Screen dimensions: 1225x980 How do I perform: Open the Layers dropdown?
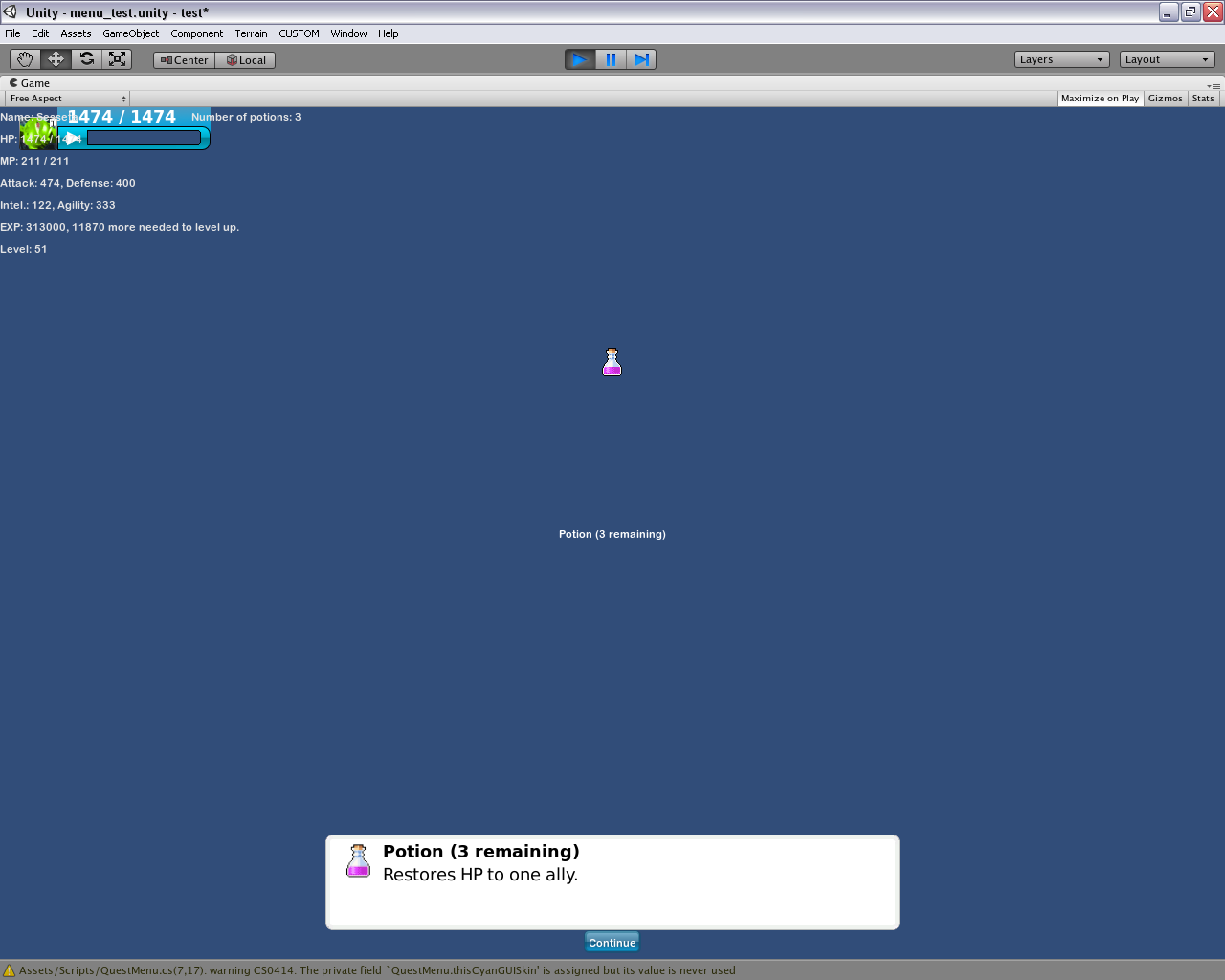click(x=1062, y=59)
